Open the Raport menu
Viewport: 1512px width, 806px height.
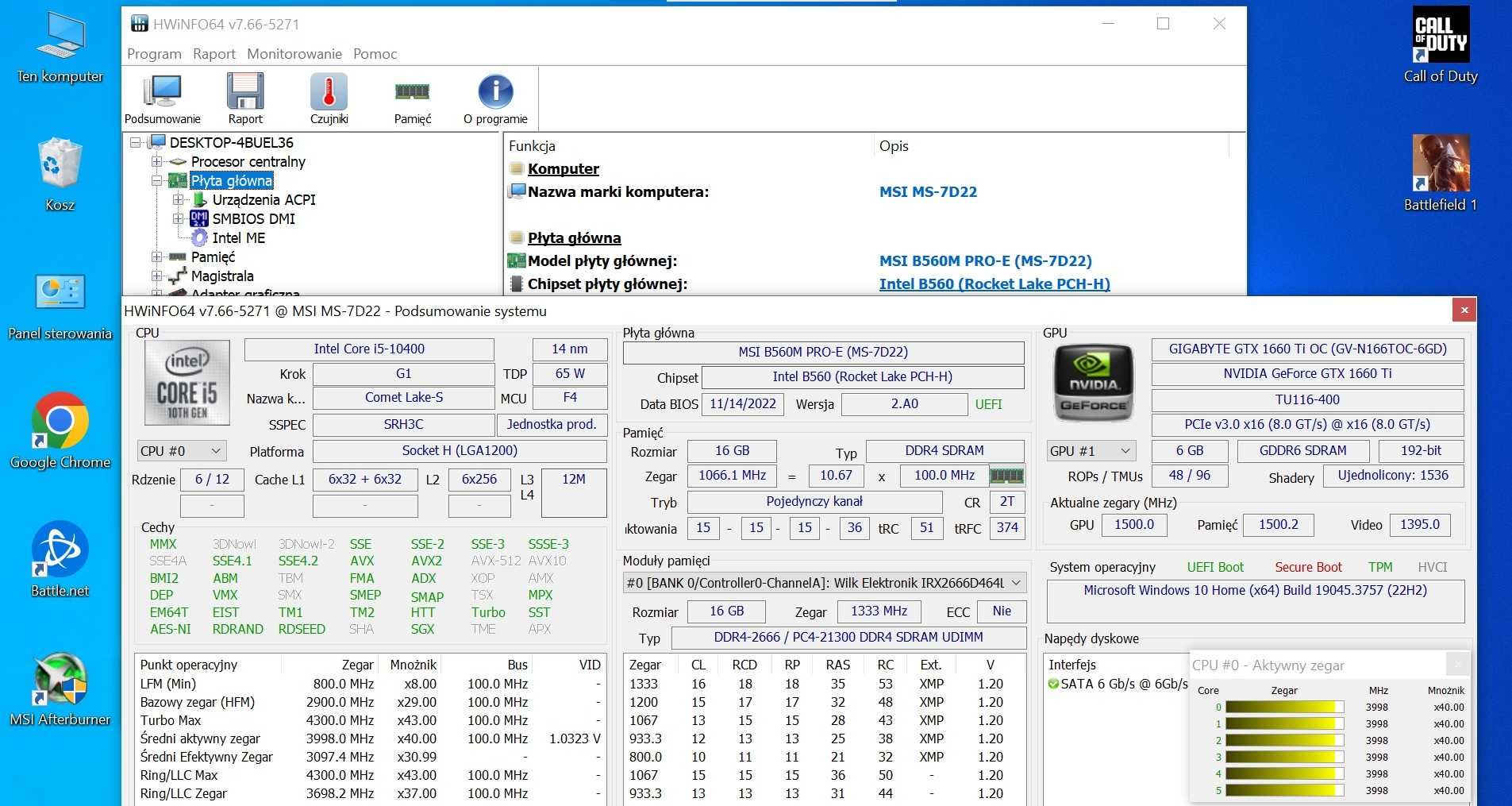[214, 54]
